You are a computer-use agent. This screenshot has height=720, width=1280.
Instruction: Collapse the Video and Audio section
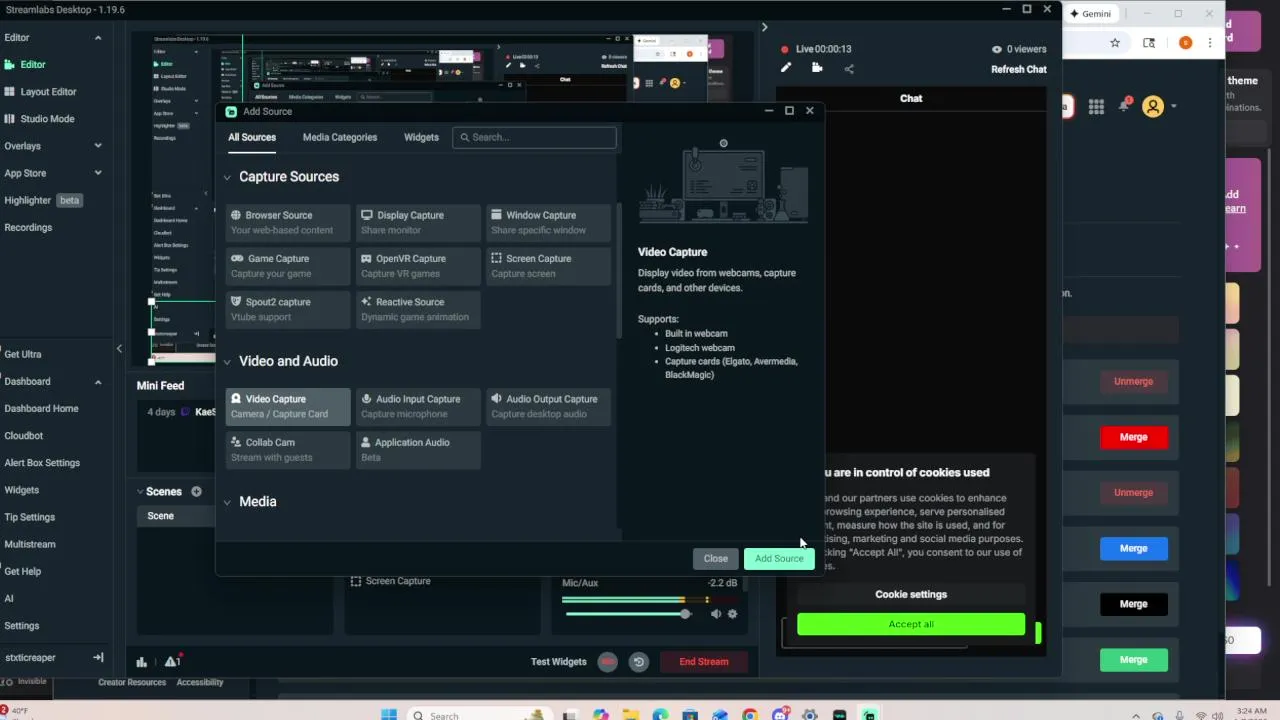tap(228, 362)
